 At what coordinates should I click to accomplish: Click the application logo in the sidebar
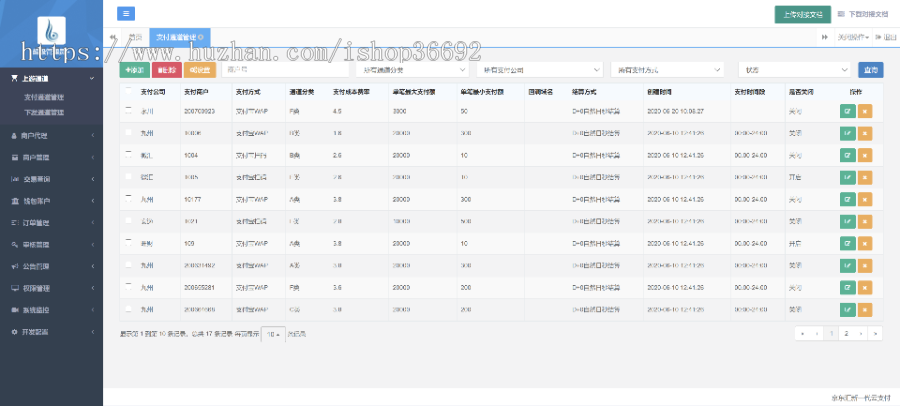(x=51, y=37)
